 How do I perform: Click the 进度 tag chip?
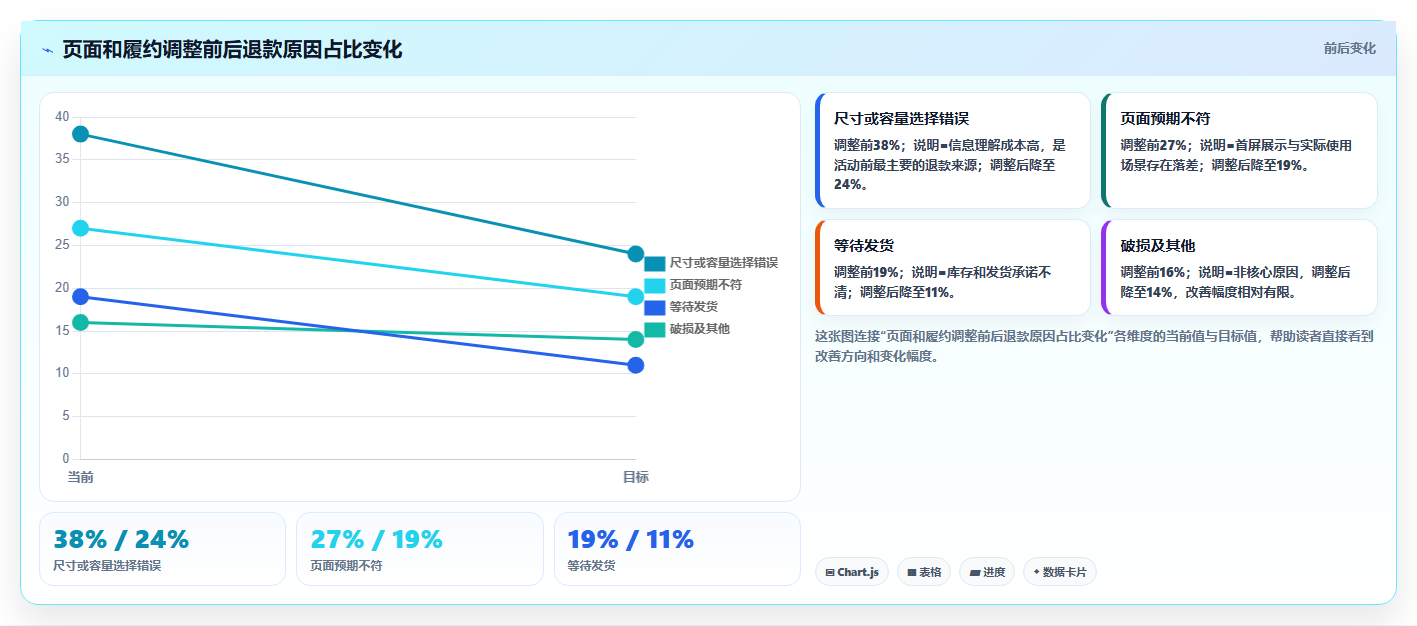point(987,572)
